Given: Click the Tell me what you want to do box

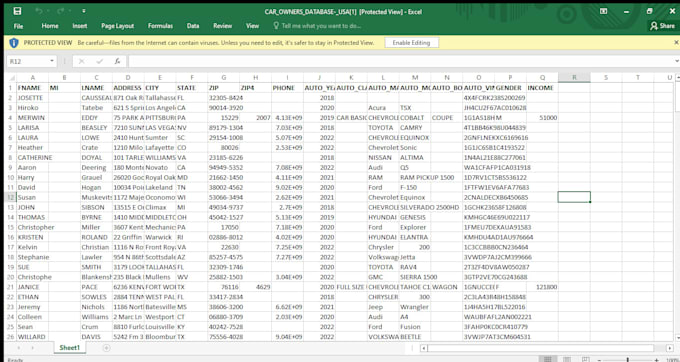Looking at the screenshot, I should [317, 26].
